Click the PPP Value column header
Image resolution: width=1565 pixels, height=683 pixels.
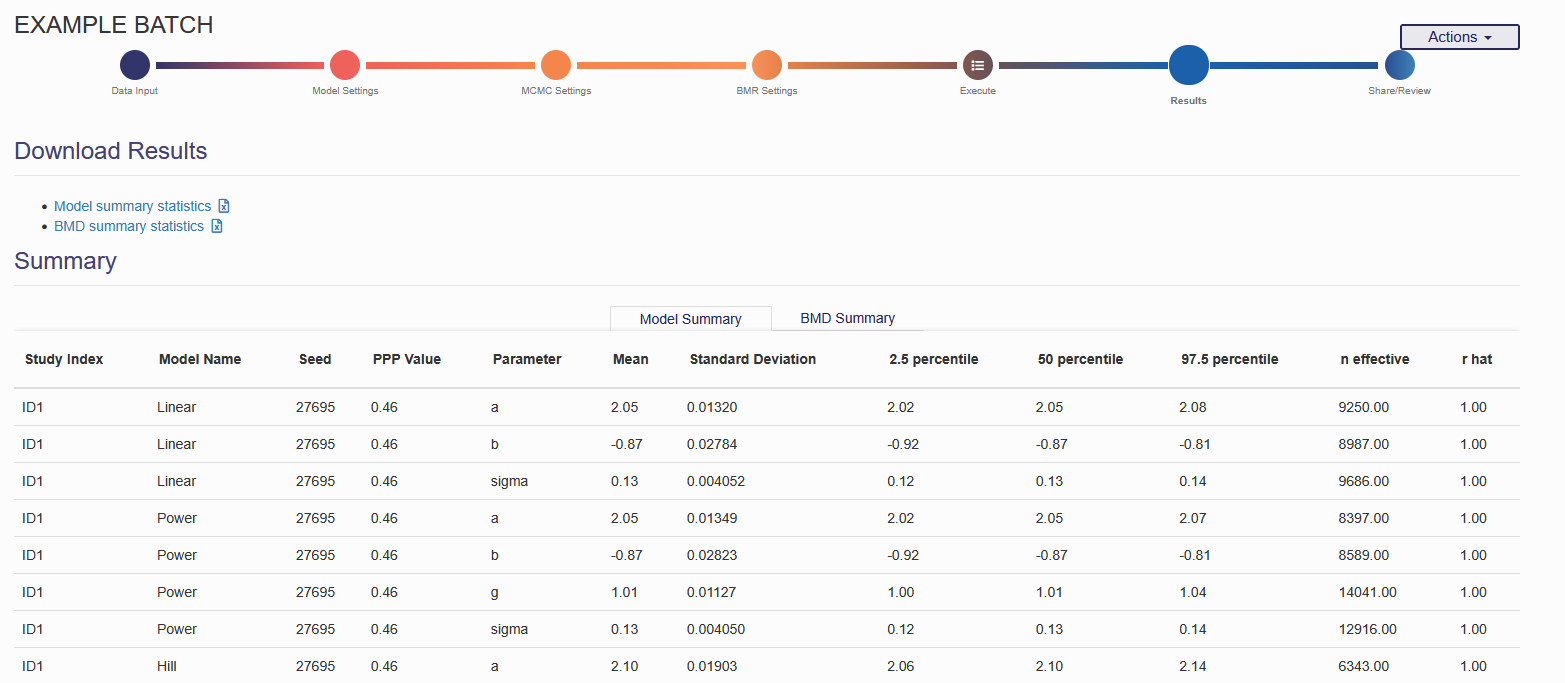(x=406, y=359)
